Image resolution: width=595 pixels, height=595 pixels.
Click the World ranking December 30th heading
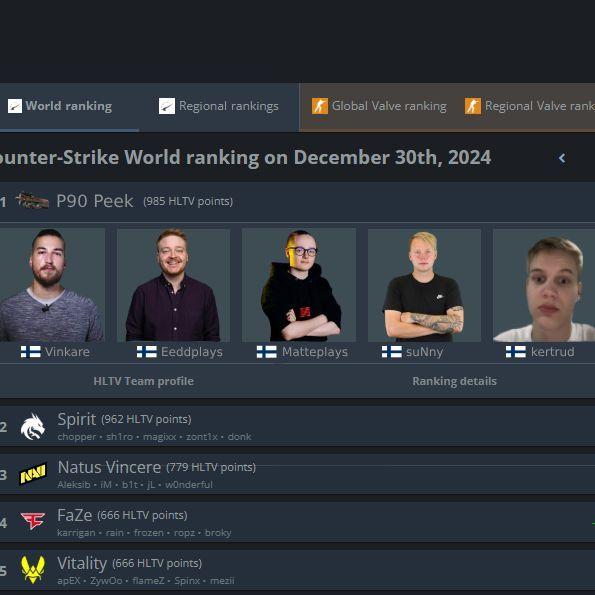click(x=246, y=157)
